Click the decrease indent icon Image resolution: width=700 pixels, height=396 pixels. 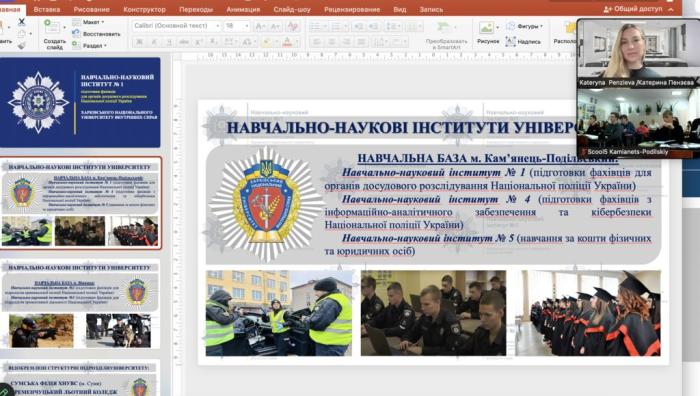pos(358,26)
